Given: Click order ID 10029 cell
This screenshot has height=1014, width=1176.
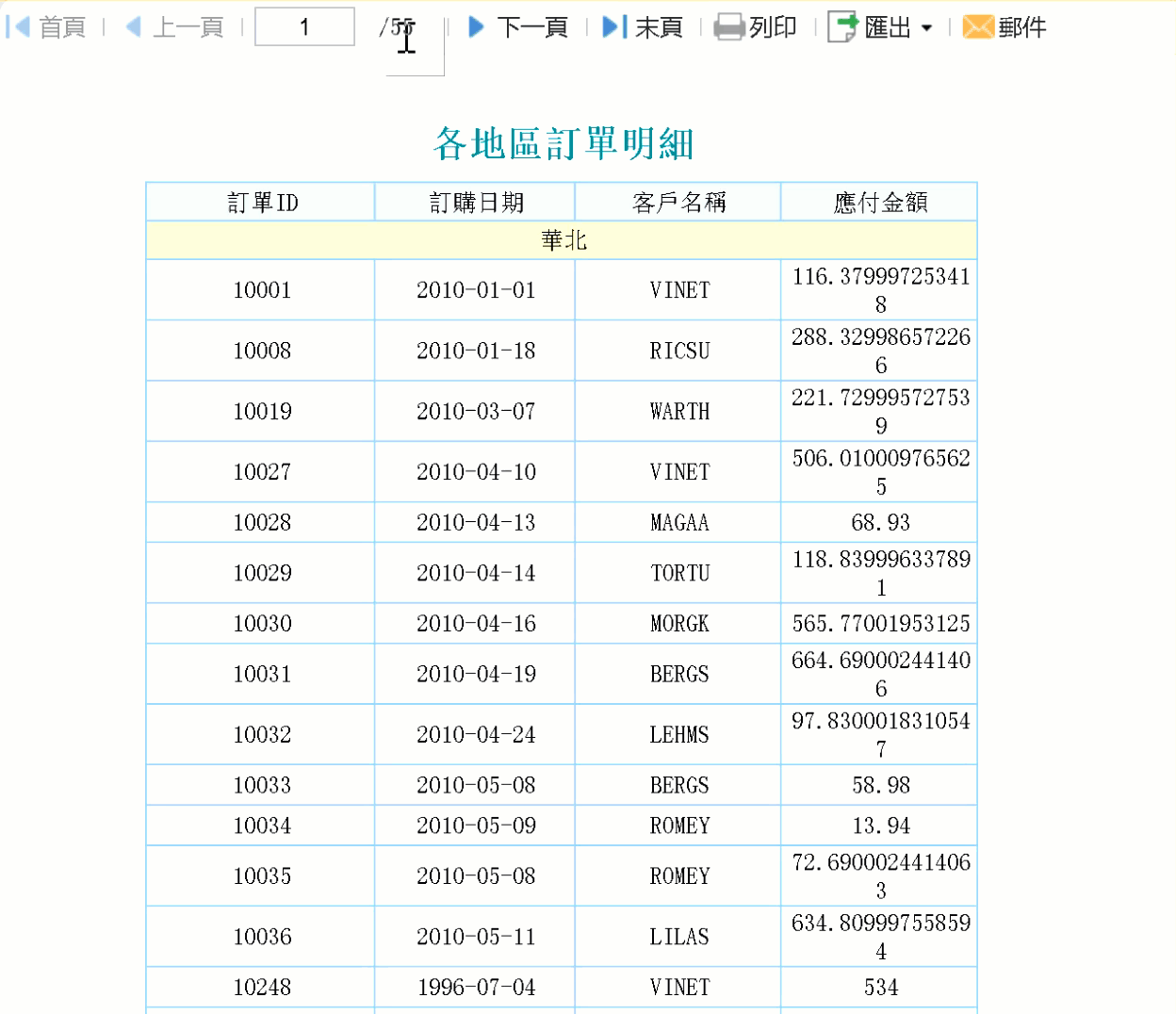Looking at the screenshot, I should 261,573.
